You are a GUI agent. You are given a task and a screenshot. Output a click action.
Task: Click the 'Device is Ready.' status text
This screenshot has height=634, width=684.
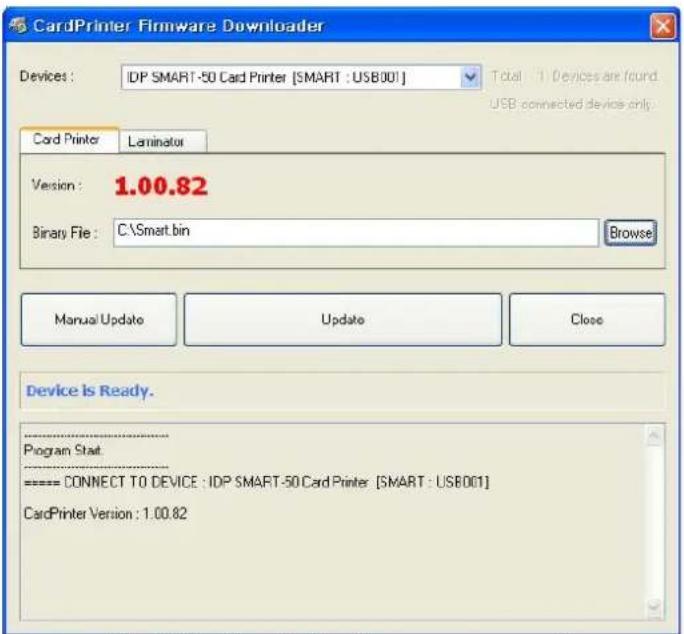[x=90, y=391]
